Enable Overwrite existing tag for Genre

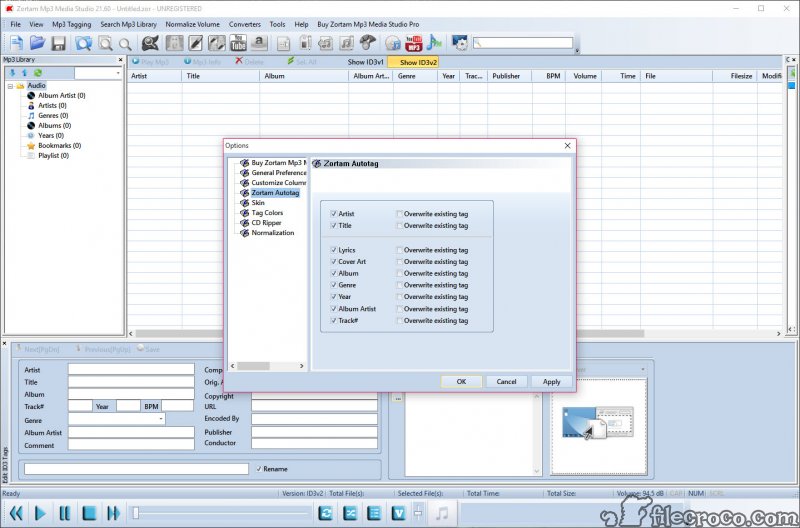click(399, 285)
